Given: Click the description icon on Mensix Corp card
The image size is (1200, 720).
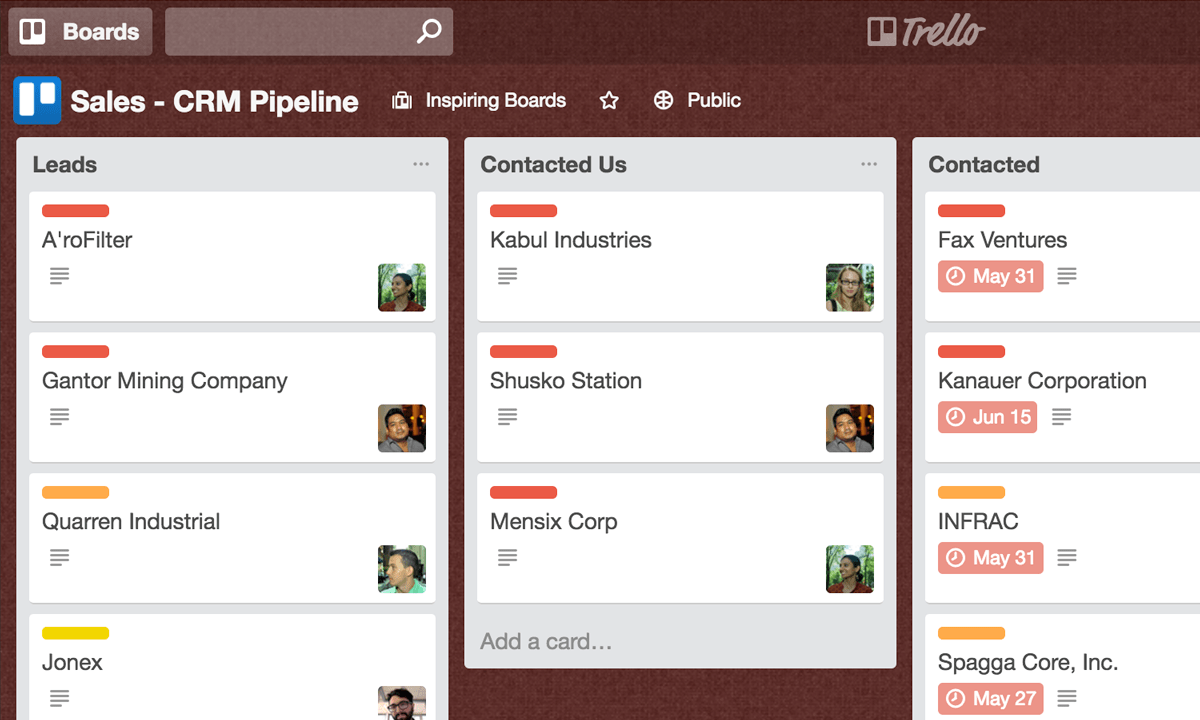Looking at the screenshot, I should [x=508, y=556].
